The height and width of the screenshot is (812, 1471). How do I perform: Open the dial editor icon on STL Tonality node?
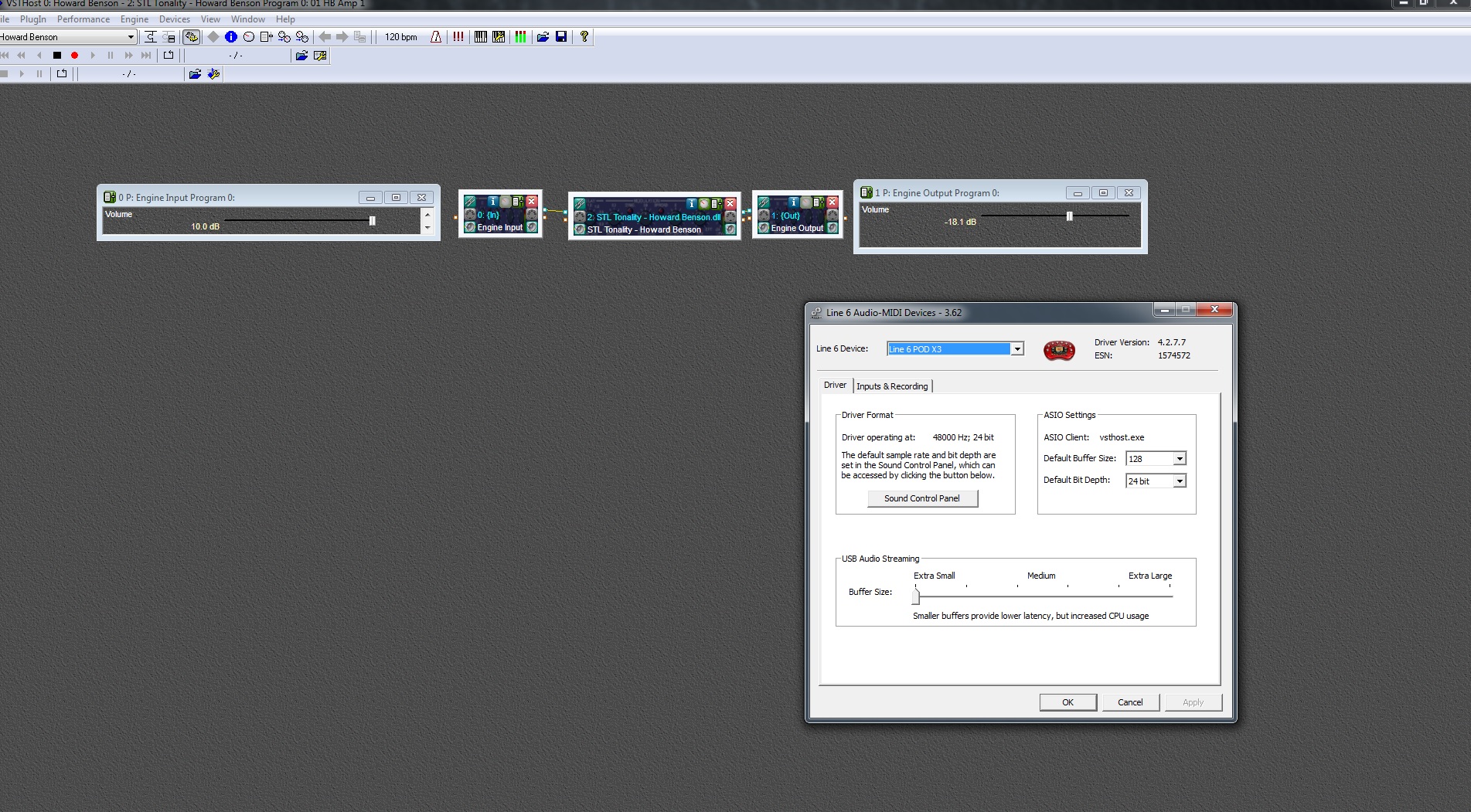704,204
